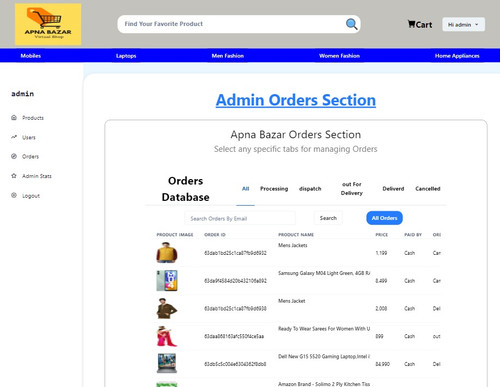The width and height of the screenshot is (500, 387).
Task: Click the Logout sidebar icon
Action: [14, 195]
